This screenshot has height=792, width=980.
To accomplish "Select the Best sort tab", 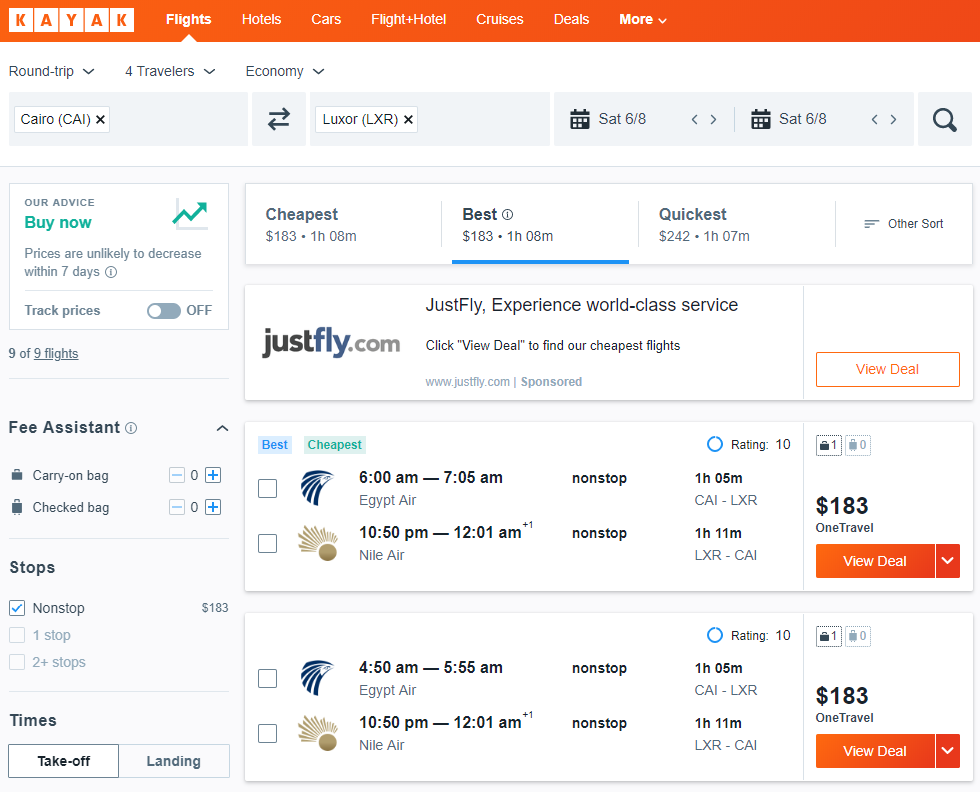I will [540, 224].
